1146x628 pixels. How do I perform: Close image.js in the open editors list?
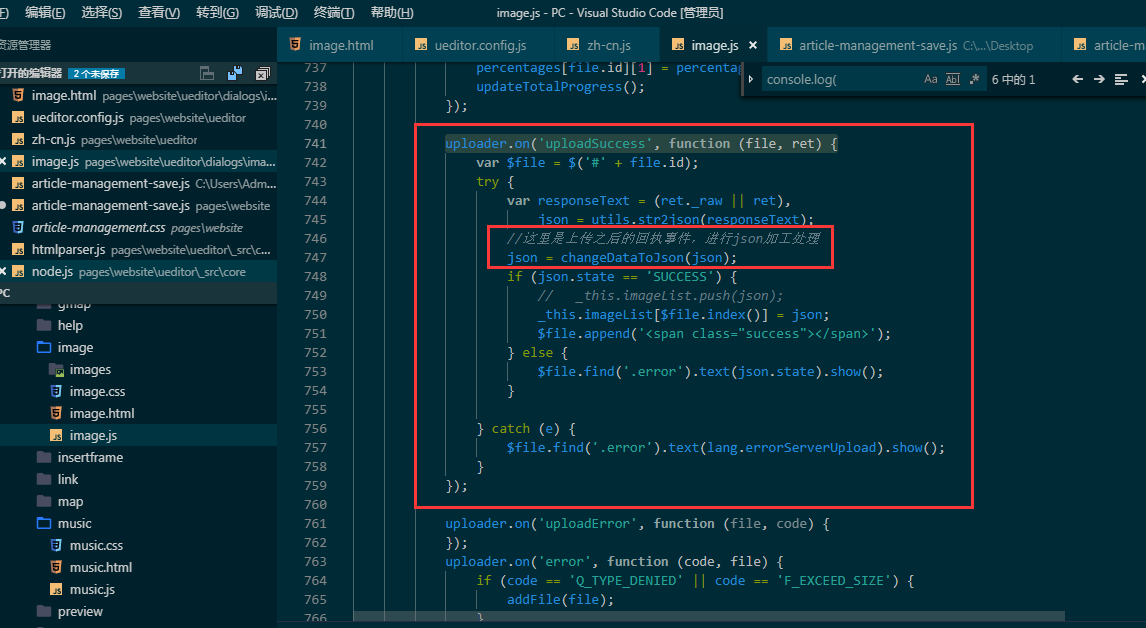[3, 162]
